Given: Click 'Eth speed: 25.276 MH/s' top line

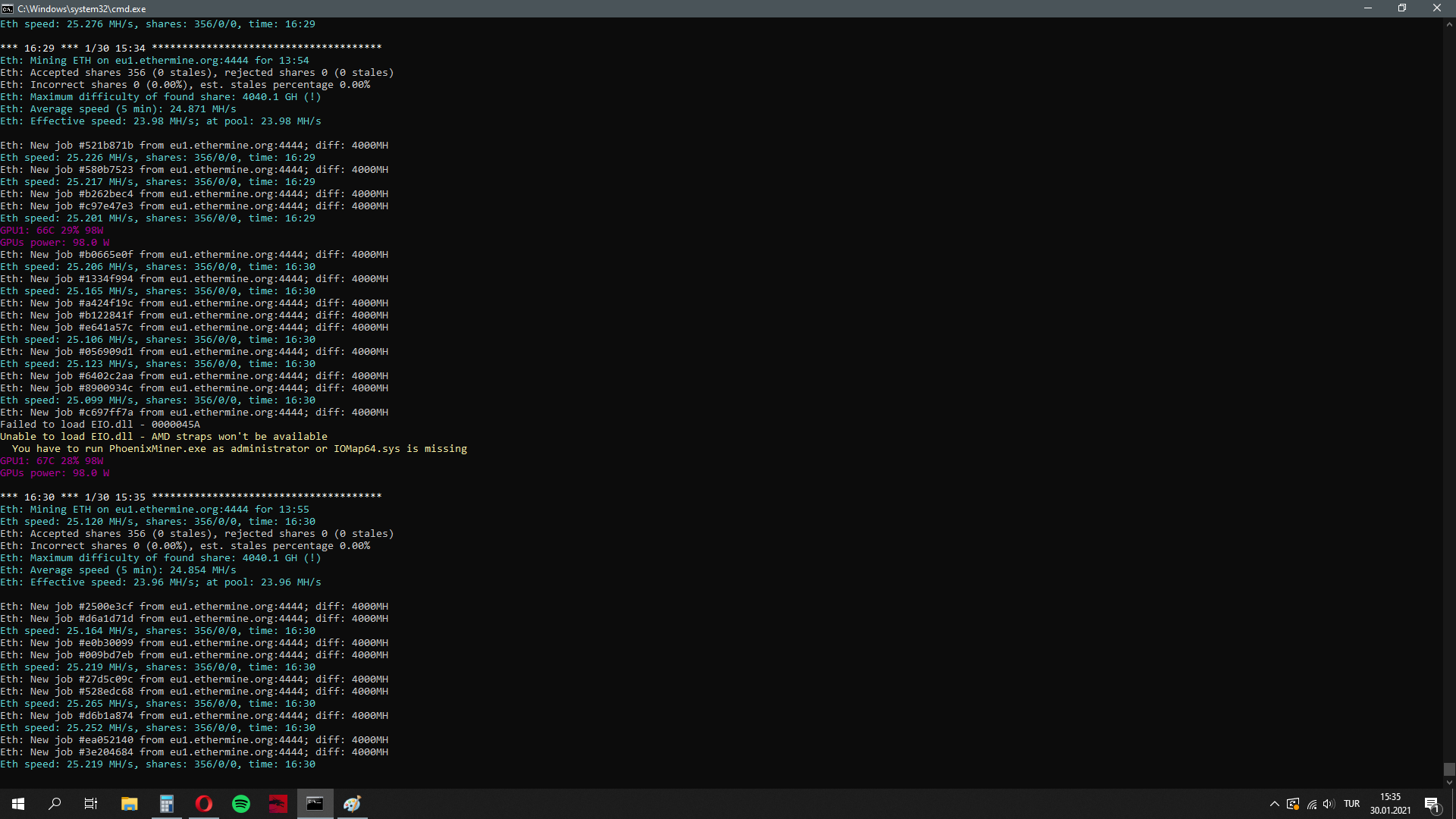Looking at the screenshot, I should (x=158, y=24).
